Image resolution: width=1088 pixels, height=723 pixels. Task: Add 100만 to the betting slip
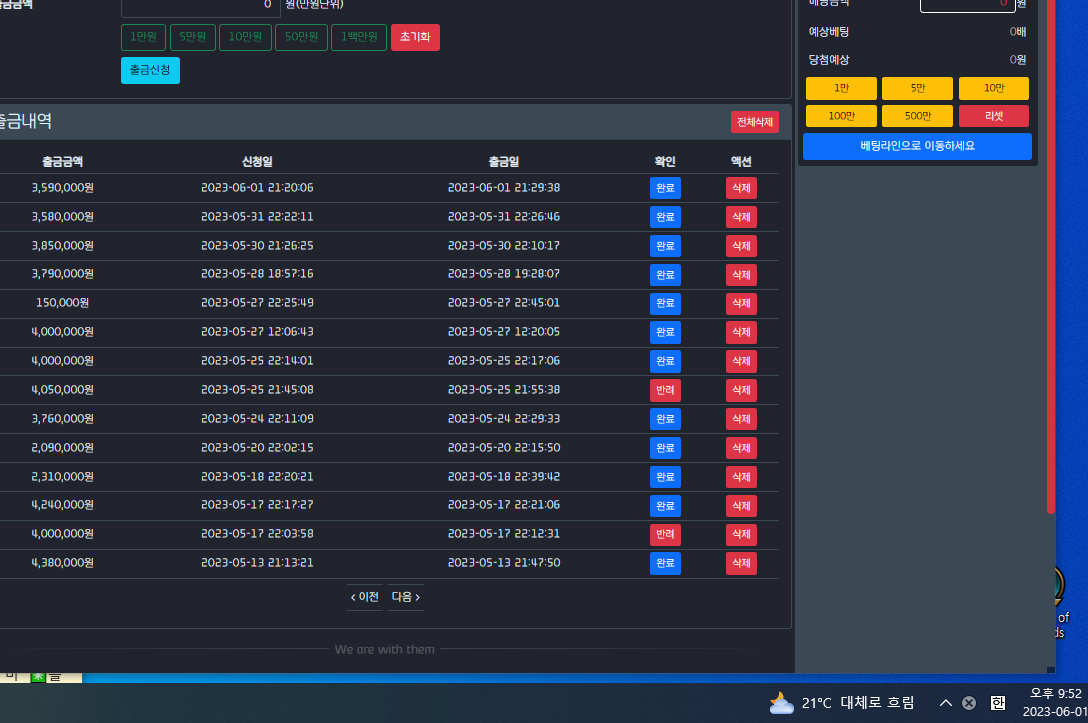click(842, 116)
